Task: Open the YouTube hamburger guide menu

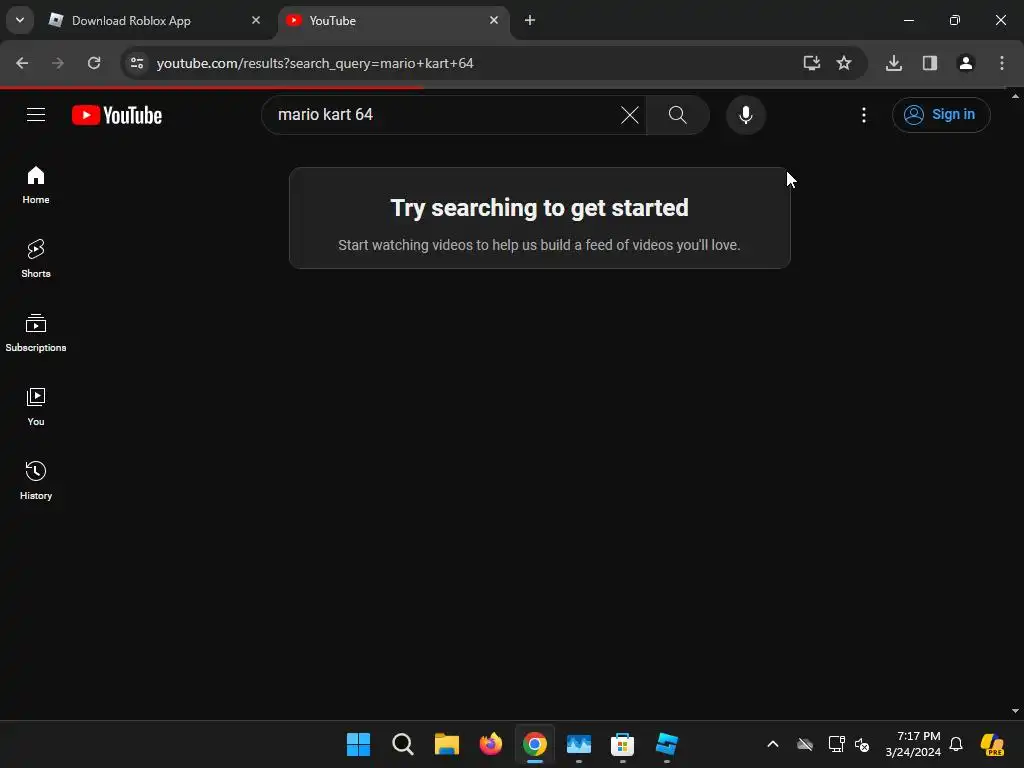Action: click(x=36, y=115)
